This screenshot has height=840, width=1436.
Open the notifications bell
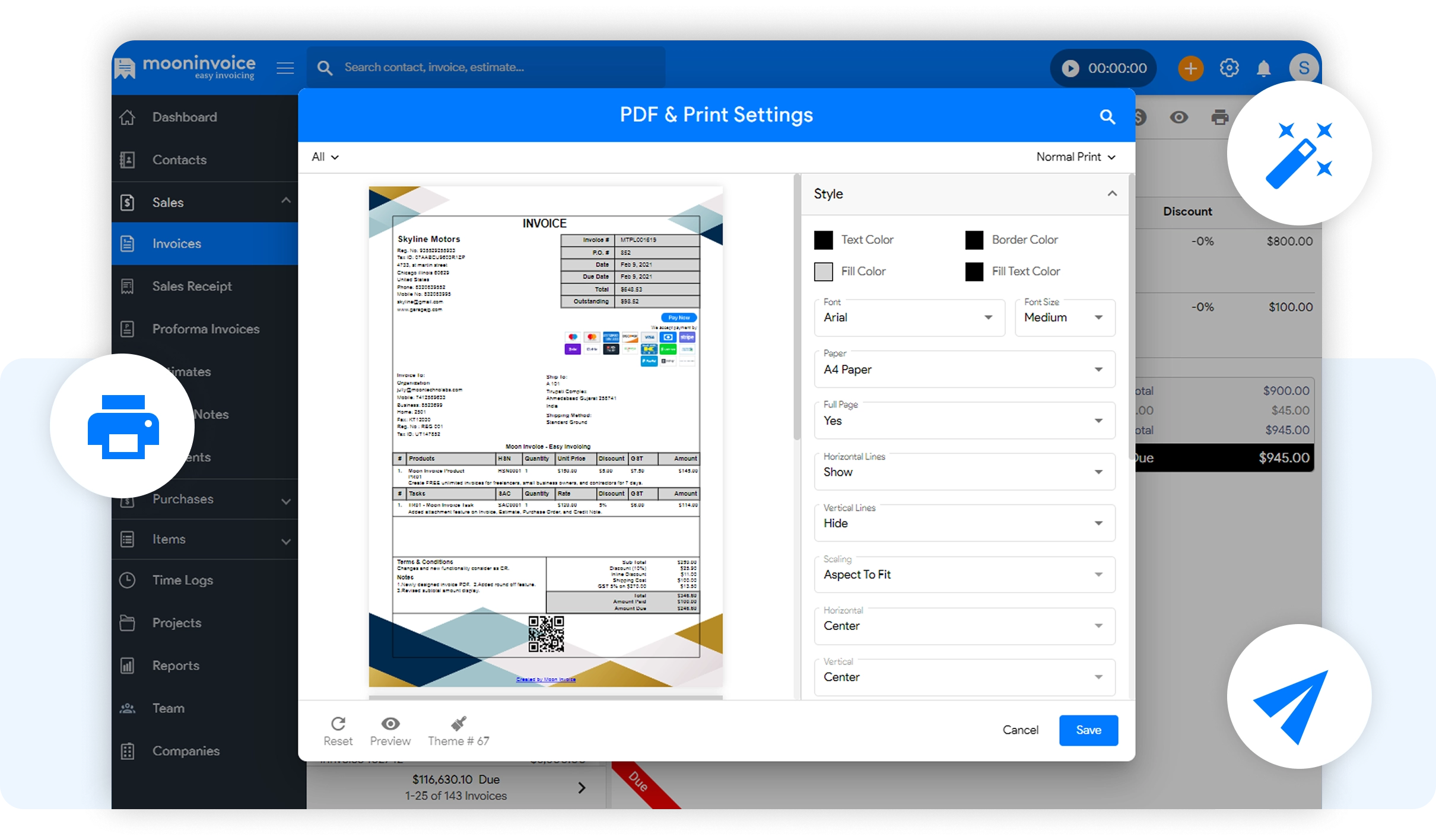click(x=1264, y=69)
